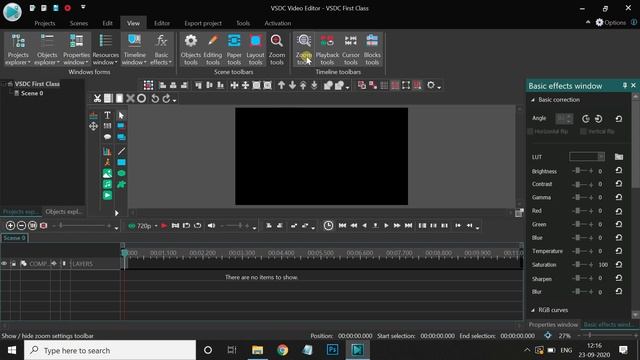640x360 pixels.
Task: Toggle the timeline layer eye visibility icon
Action: pyautogui.click(x=4, y=264)
